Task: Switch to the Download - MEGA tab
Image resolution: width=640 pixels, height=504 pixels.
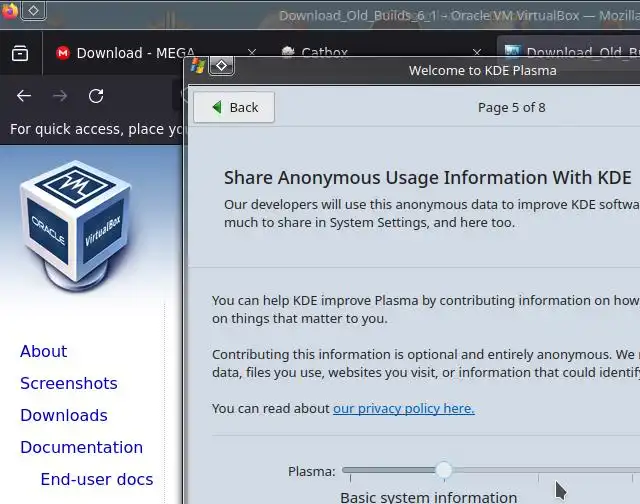Action: pyautogui.click(x=136, y=53)
